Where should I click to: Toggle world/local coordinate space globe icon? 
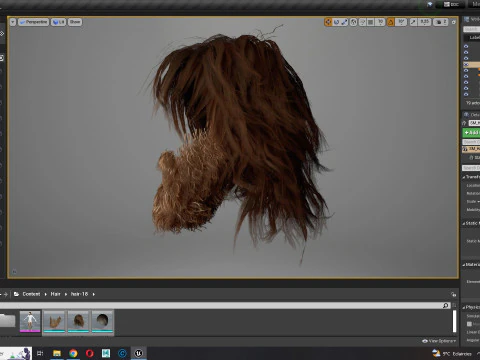pyautogui.click(x=354, y=22)
